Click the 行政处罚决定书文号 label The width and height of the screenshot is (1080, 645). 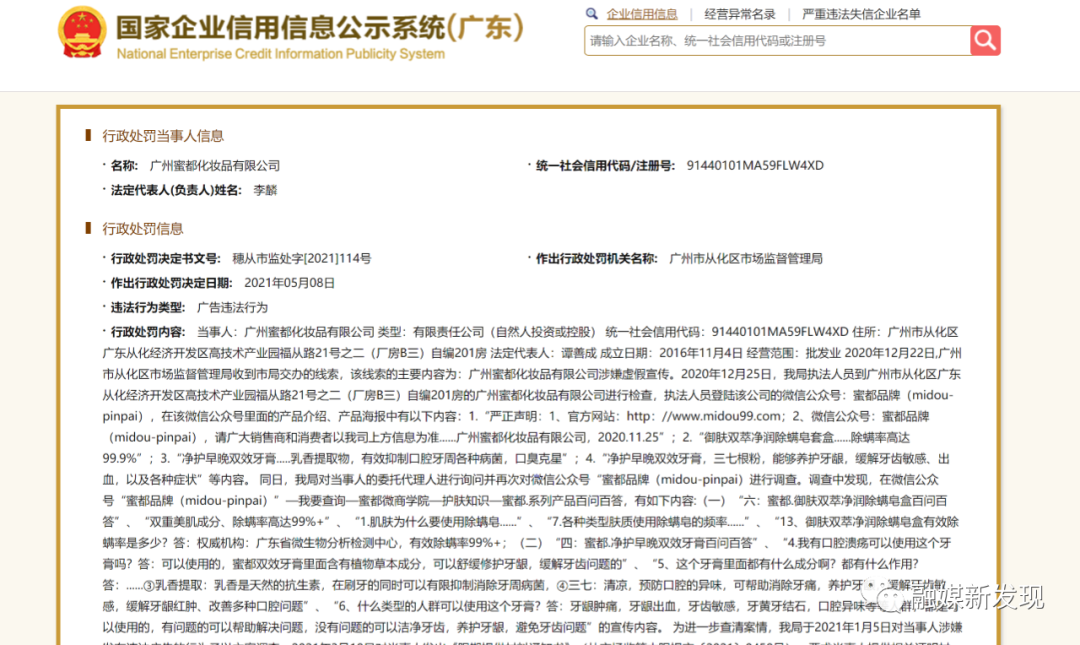[x=166, y=258]
